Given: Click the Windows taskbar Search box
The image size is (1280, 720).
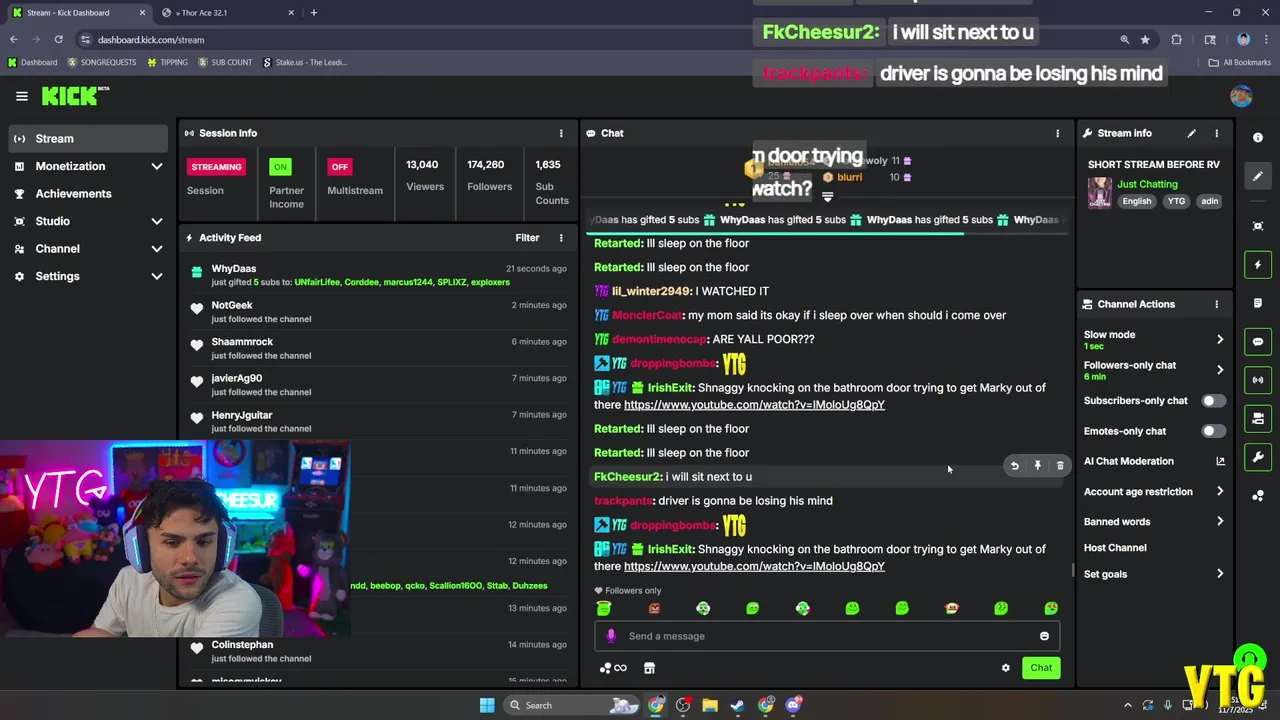Looking at the screenshot, I should pyautogui.click(x=570, y=705).
